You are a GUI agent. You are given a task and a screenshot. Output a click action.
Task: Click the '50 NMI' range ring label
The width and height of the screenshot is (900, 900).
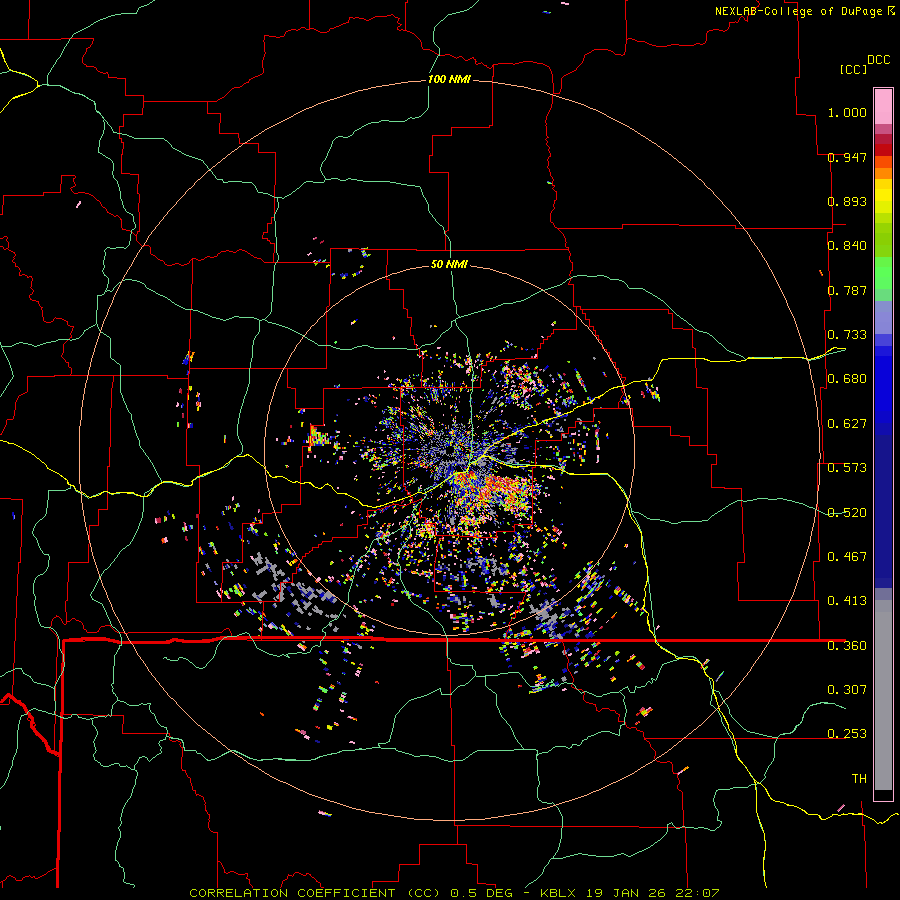point(449,265)
